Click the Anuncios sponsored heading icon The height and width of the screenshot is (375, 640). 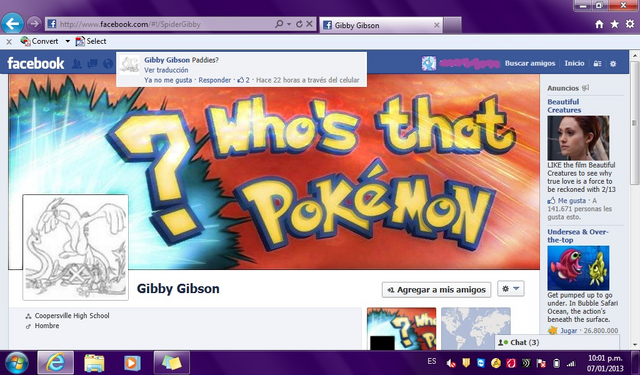585,88
